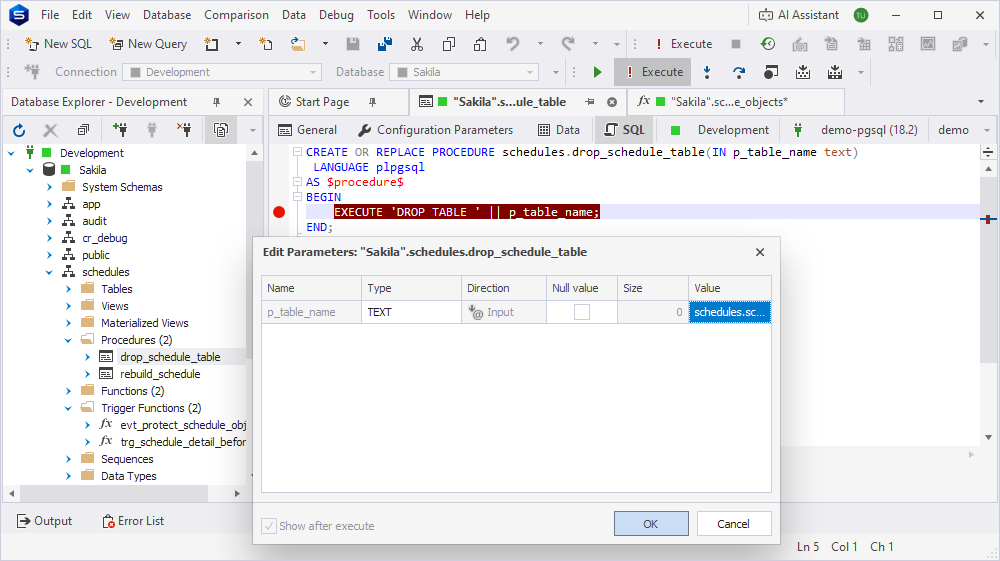The height and width of the screenshot is (561, 1000).
Task: Click the red breakpoint marker in the gutter
Action: click(x=279, y=212)
